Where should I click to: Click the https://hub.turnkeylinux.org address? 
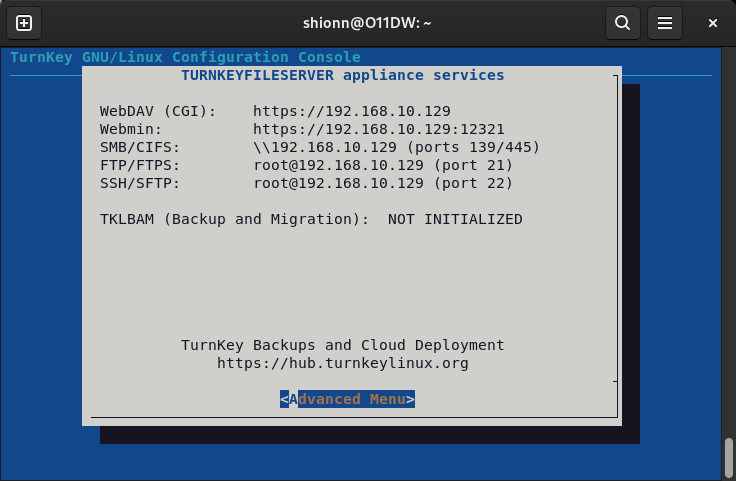pos(343,363)
